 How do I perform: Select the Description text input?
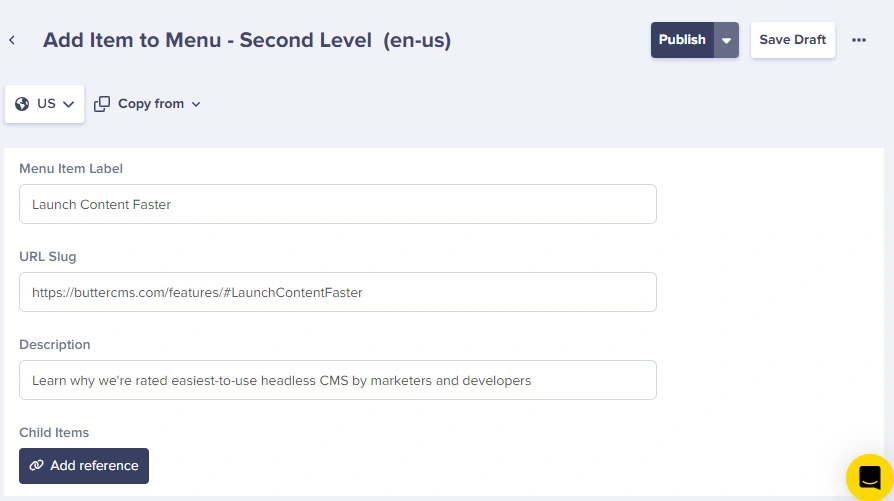(x=337, y=380)
